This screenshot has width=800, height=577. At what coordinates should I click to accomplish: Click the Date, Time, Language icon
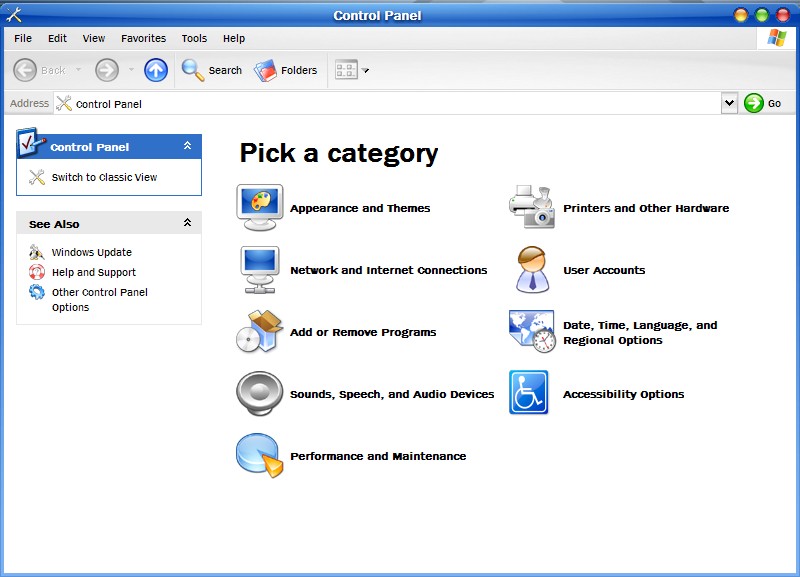click(x=532, y=332)
